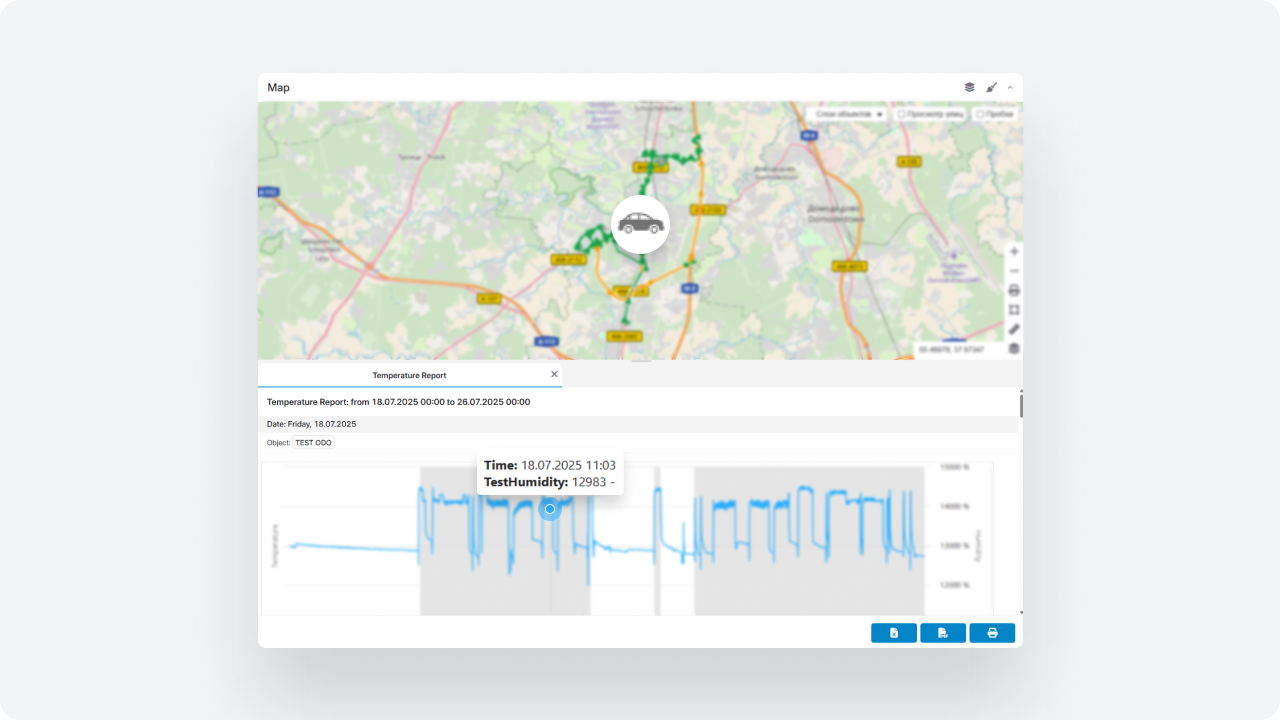Print the temperature report

(x=992, y=633)
